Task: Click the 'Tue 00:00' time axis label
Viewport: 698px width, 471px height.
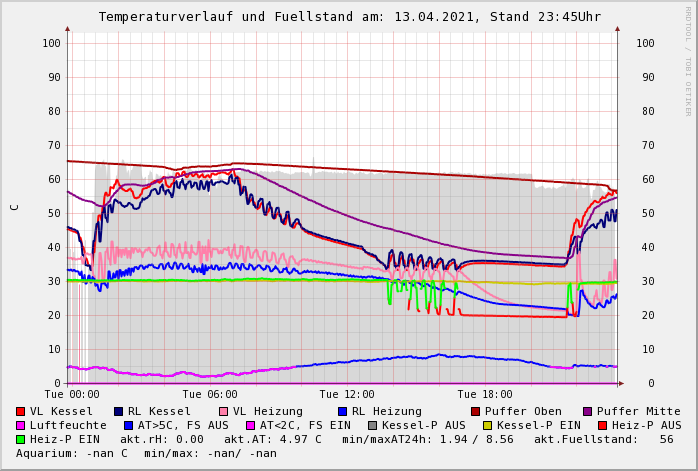Action: 72,395
